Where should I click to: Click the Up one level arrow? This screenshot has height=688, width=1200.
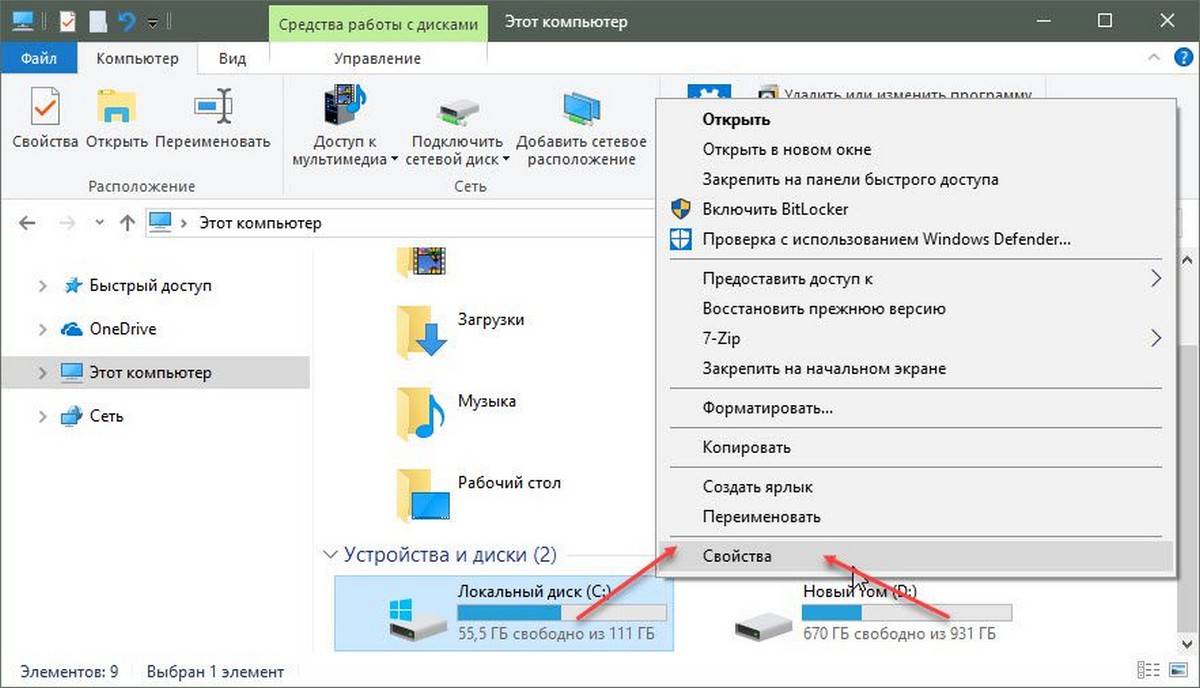[x=127, y=223]
